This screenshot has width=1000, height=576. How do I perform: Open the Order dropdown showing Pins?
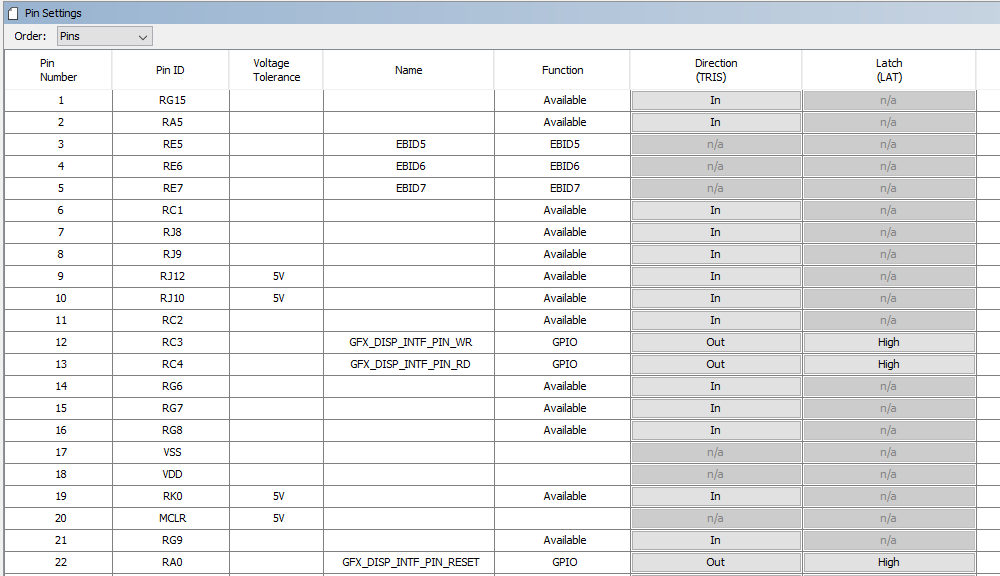(x=105, y=36)
